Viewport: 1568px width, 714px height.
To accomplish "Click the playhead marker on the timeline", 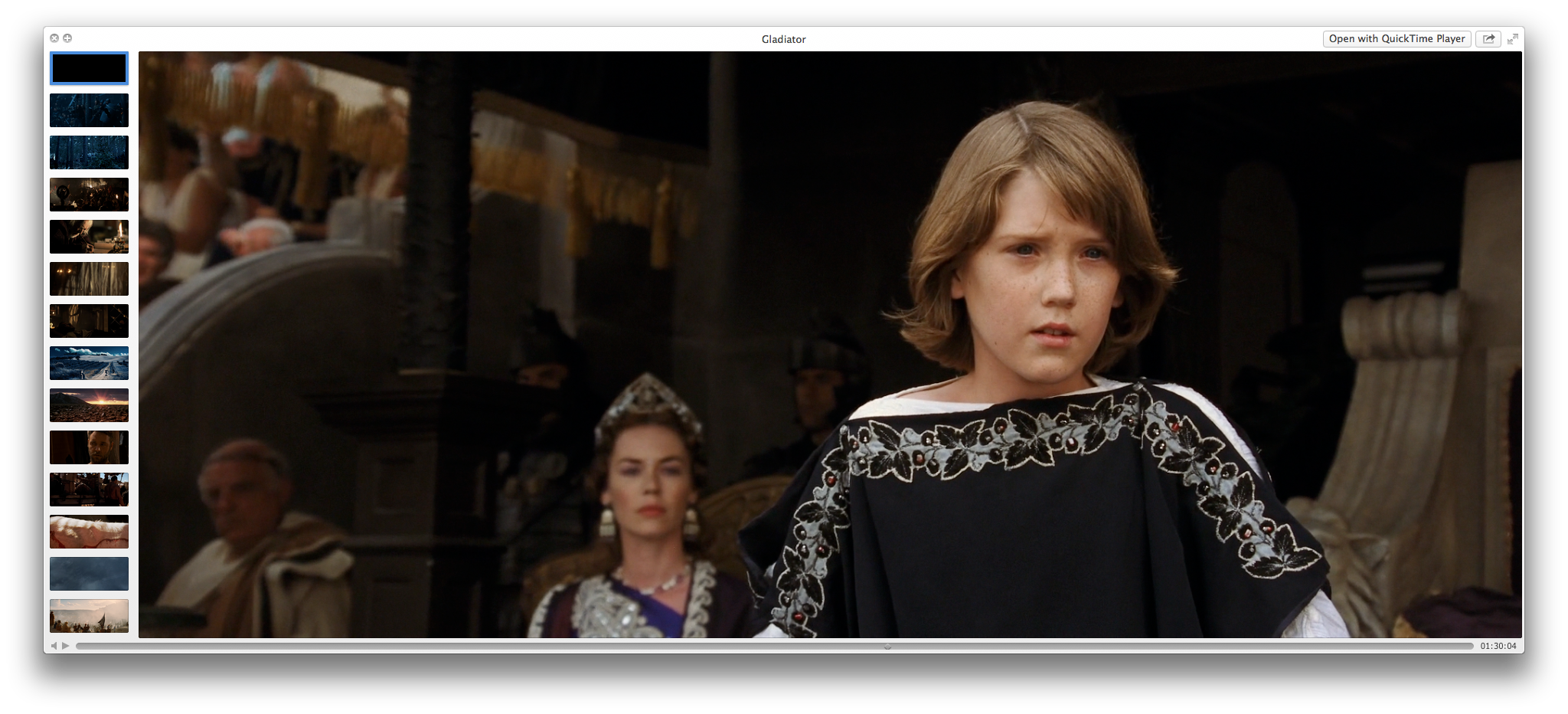I will pyautogui.click(x=887, y=647).
